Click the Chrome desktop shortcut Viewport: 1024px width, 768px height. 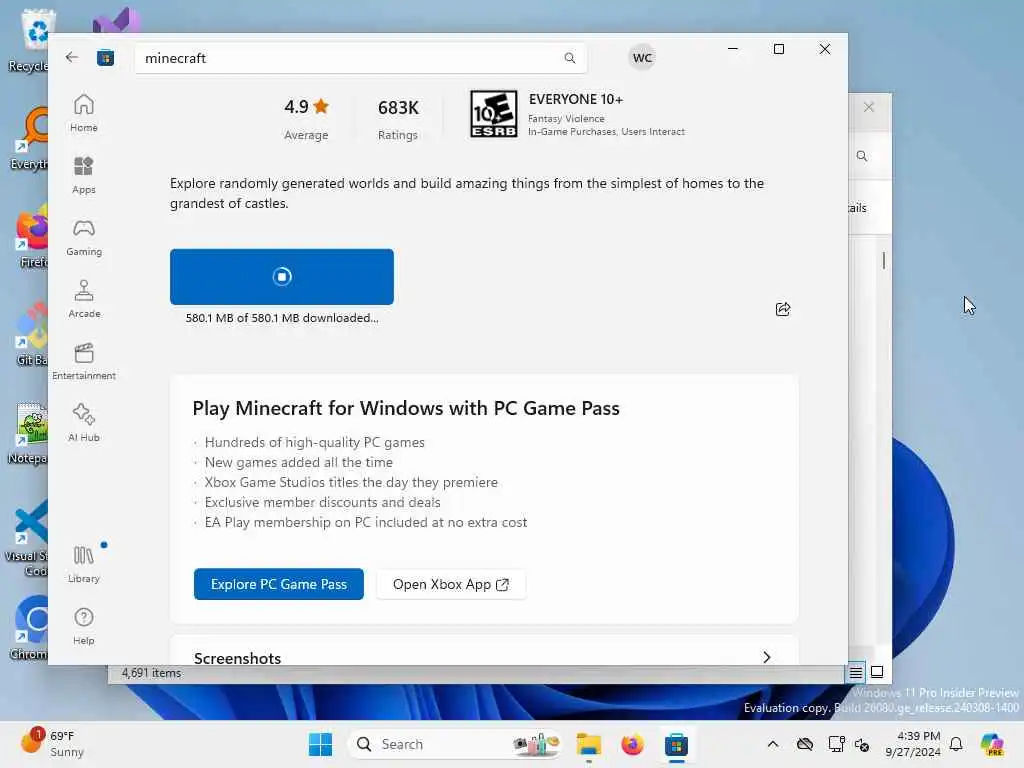(28, 627)
